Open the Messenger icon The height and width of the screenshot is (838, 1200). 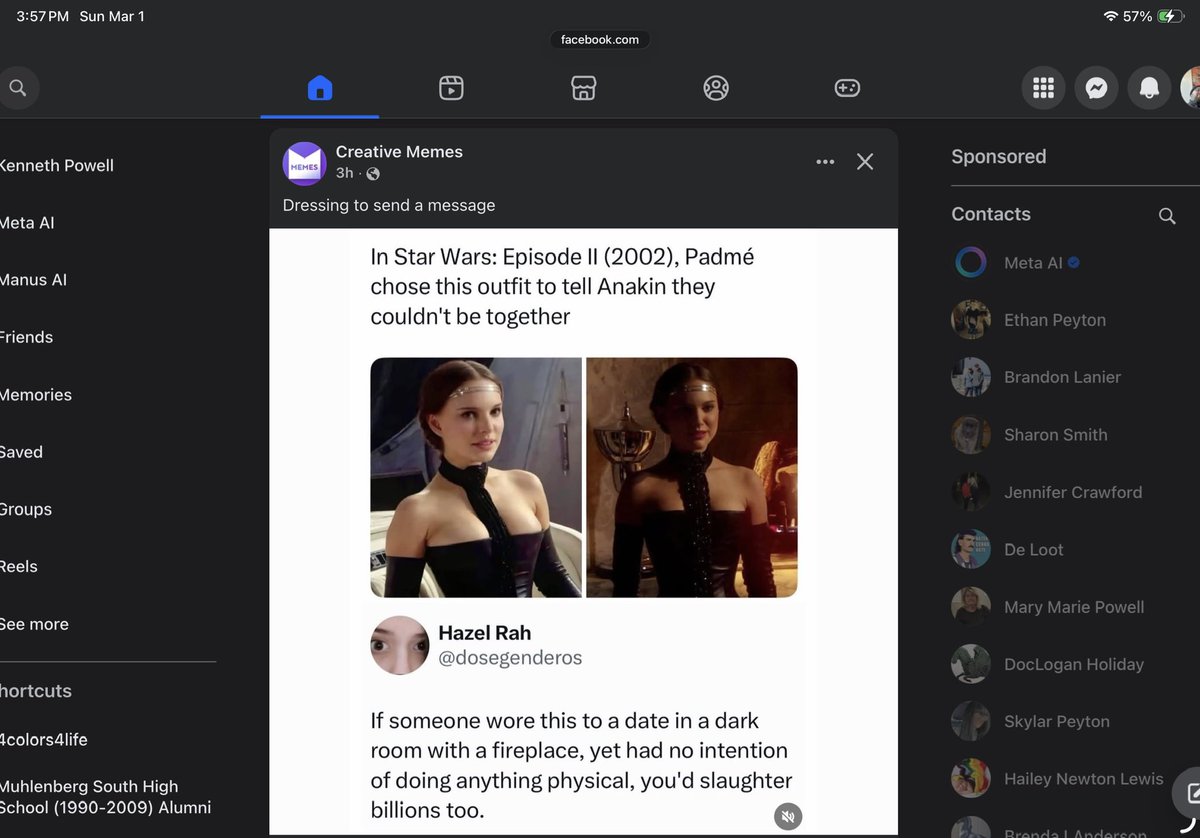pos(1096,88)
